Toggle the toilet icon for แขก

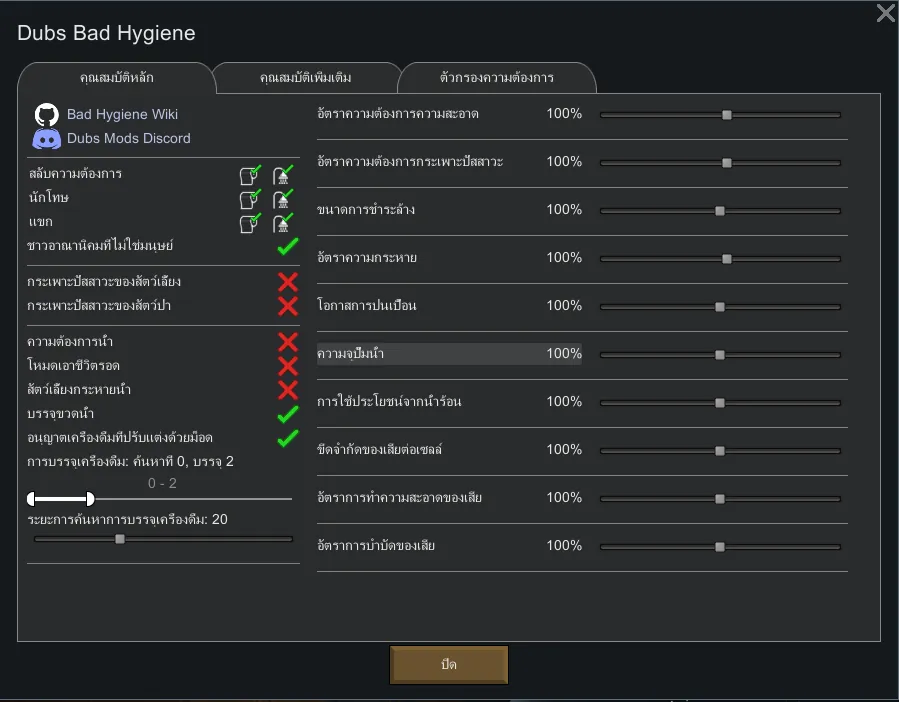pos(250,223)
